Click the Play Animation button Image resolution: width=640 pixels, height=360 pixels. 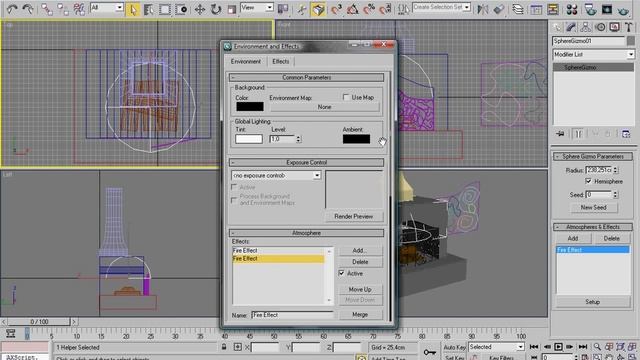pos(558,347)
